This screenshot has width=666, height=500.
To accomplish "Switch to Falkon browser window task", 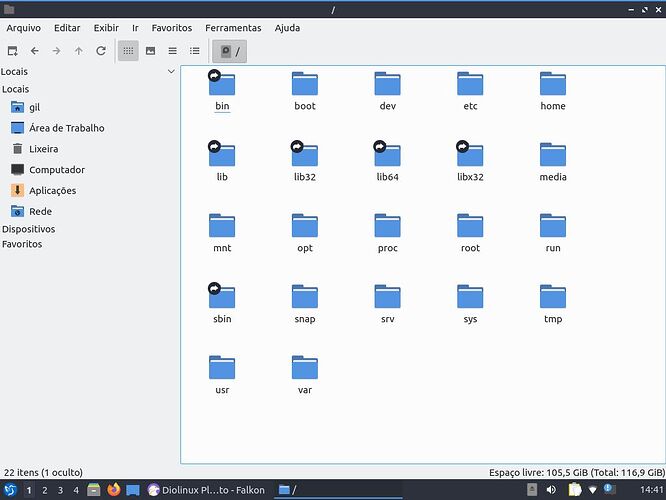I will click(206, 490).
